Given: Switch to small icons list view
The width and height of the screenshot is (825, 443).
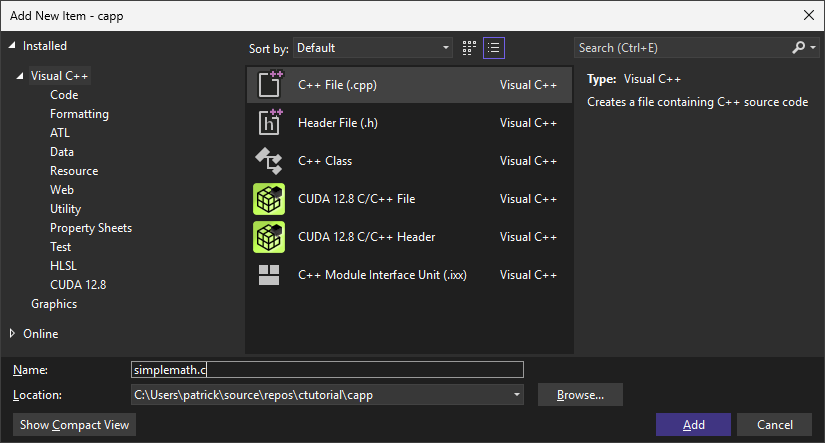Looking at the screenshot, I should coord(494,48).
